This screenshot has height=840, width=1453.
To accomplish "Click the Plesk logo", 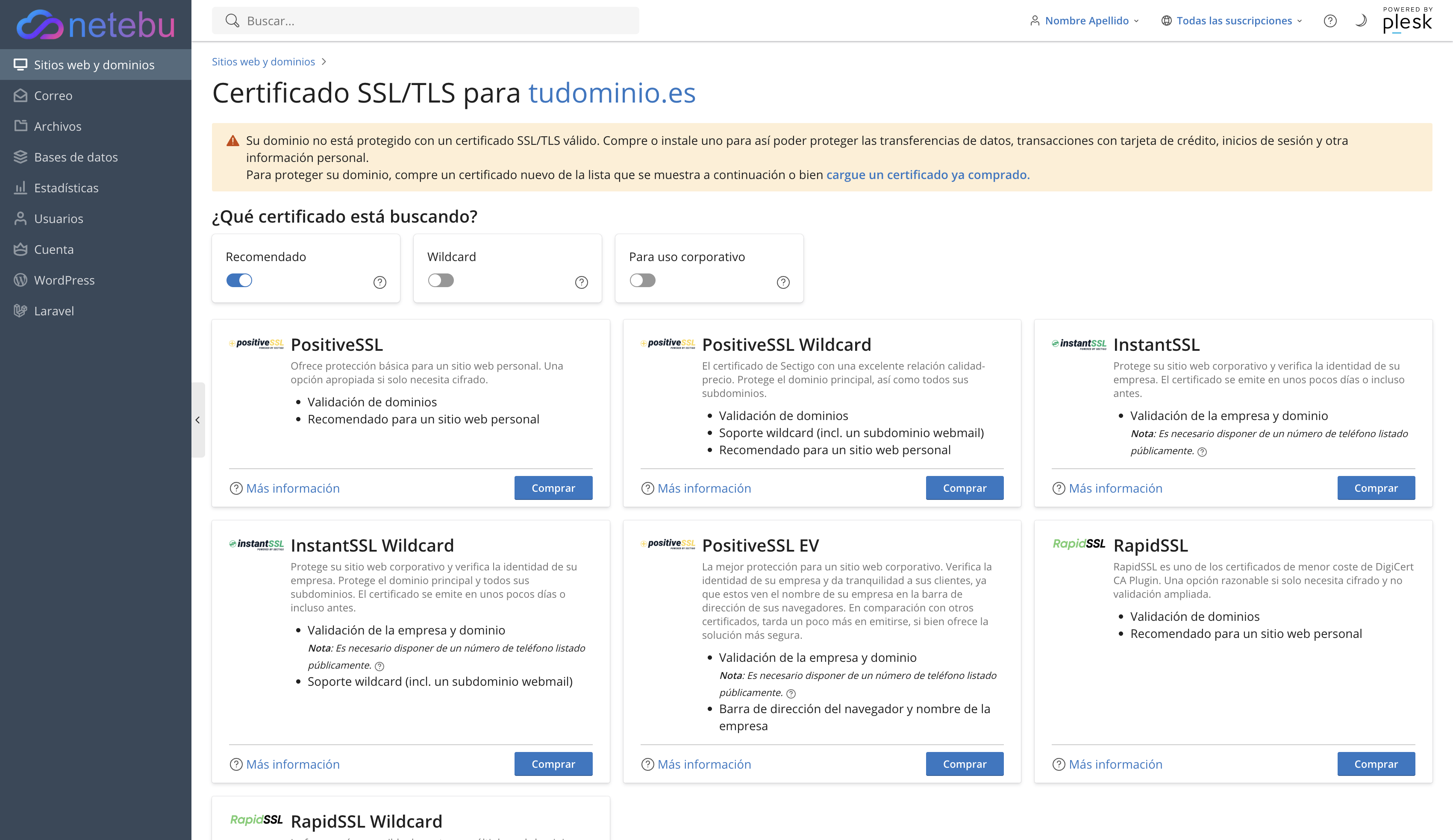I will pyautogui.click(x=1407, y=20).
